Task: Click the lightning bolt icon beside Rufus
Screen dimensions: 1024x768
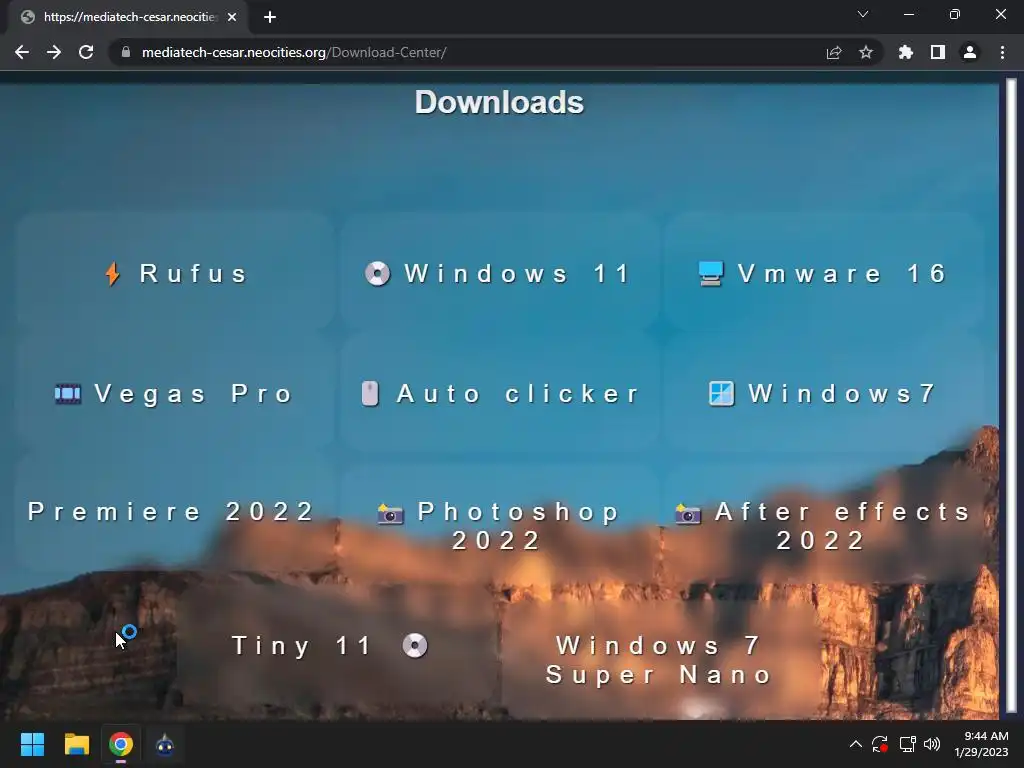Action: coord(112,274)
